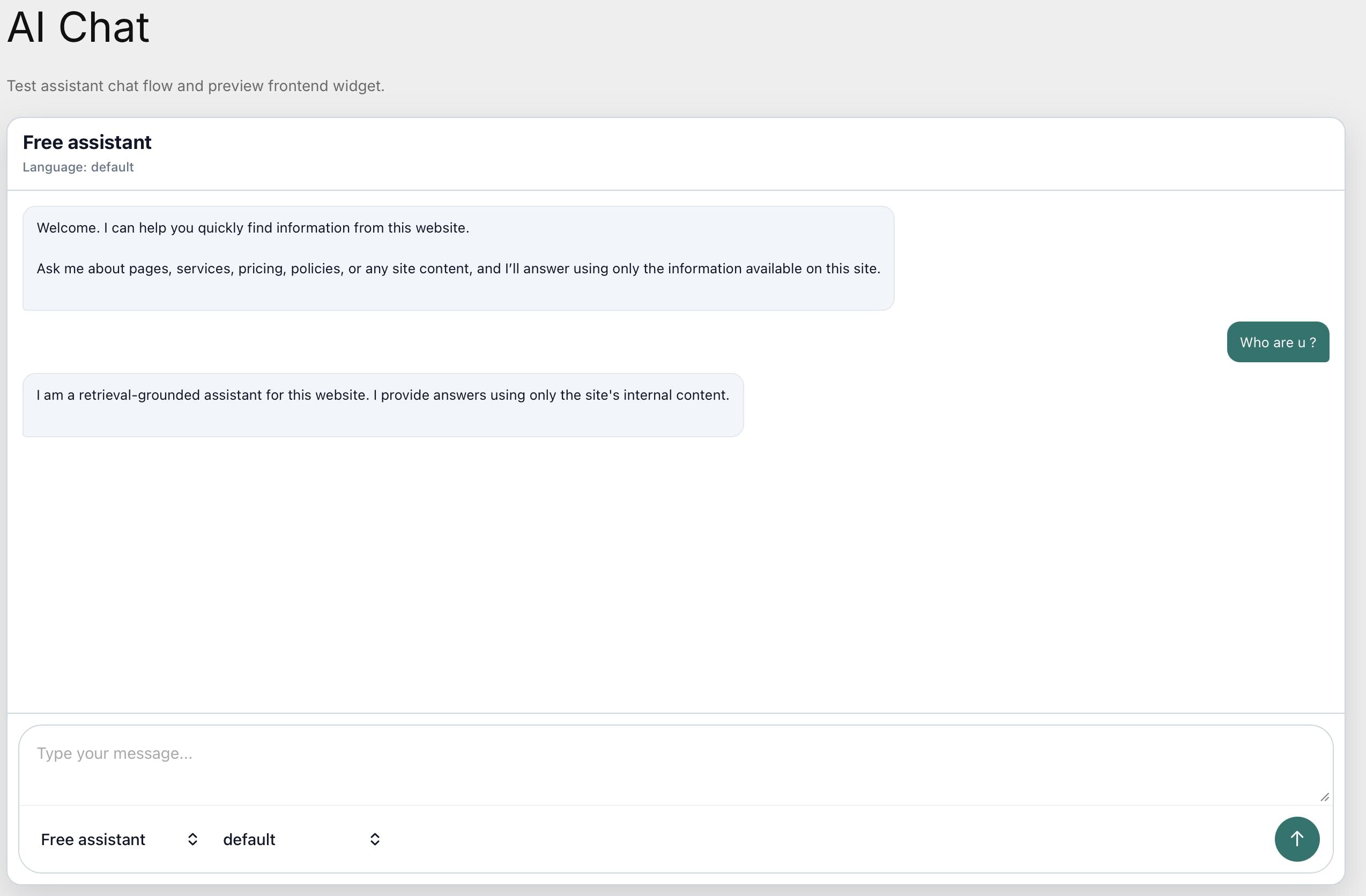The width and height of the screenshot is (1366, 896).
Task: Click 'pricing, policies' text in welcome message
Action: click(291, 268)
